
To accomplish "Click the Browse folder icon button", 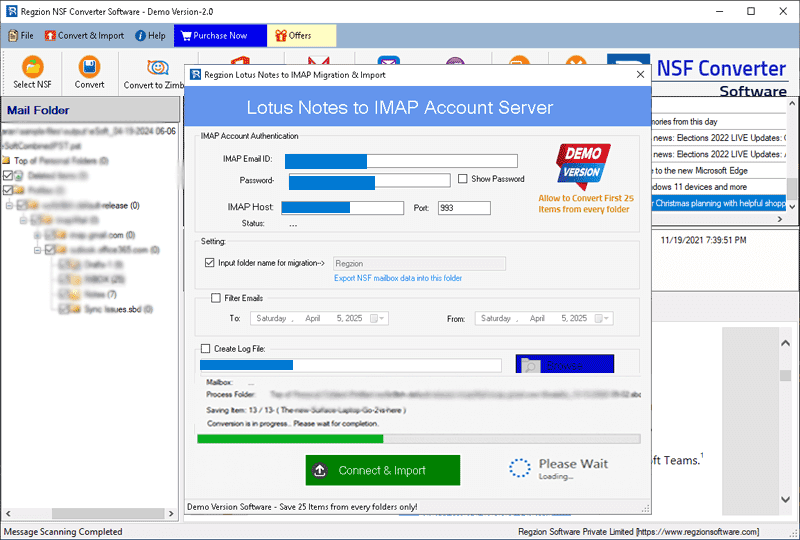I will point(530,366).
